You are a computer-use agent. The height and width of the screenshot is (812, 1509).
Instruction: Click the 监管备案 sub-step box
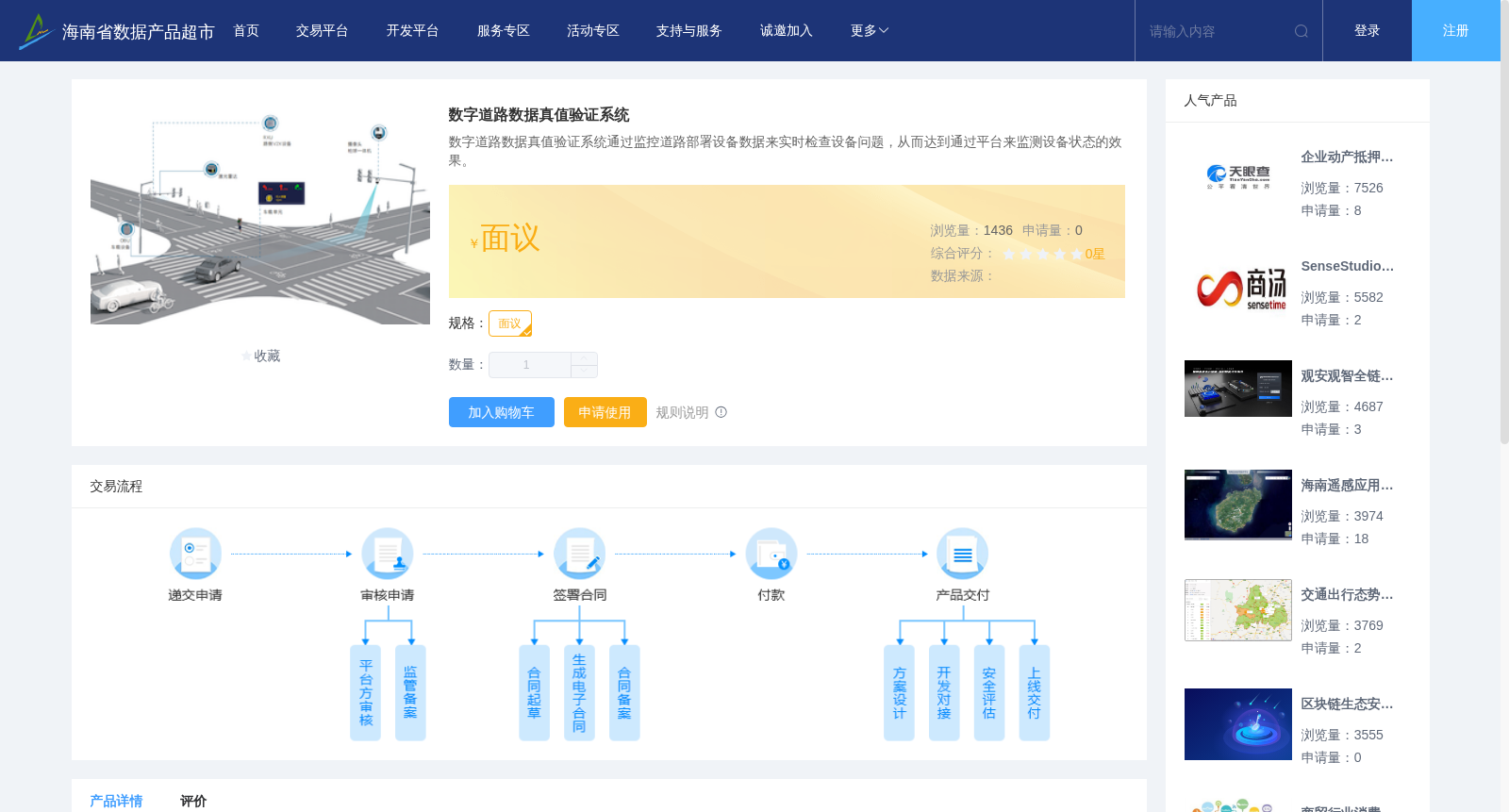click(410, 692)
